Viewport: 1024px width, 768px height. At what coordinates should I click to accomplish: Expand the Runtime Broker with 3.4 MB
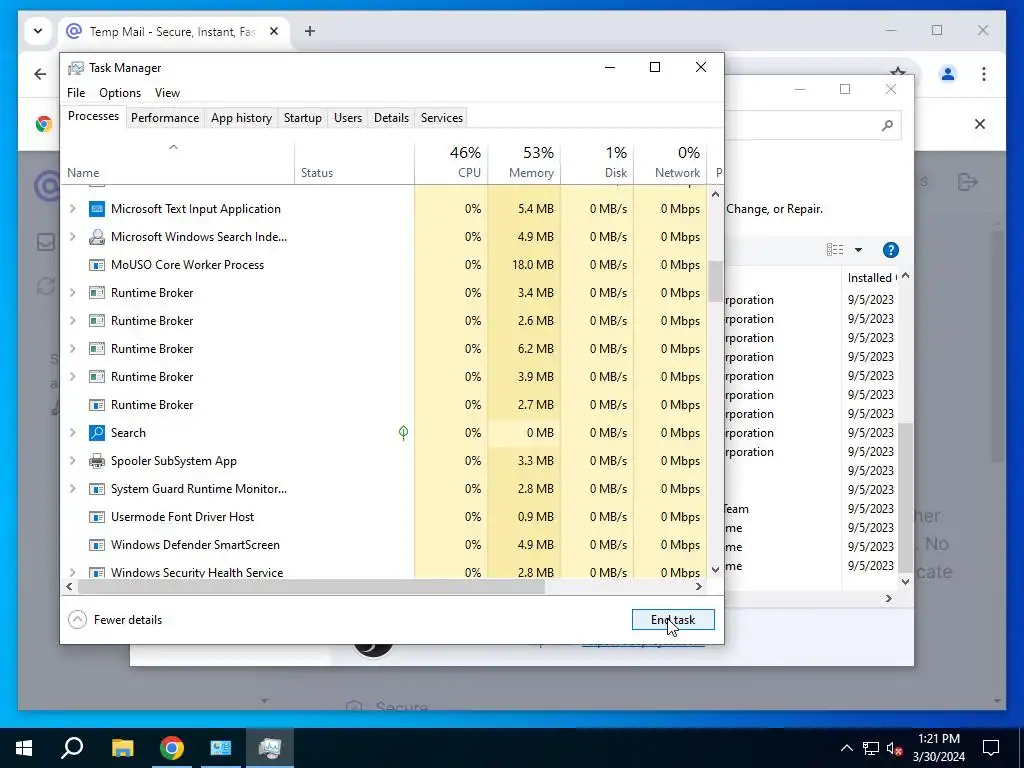click(72, 293)
